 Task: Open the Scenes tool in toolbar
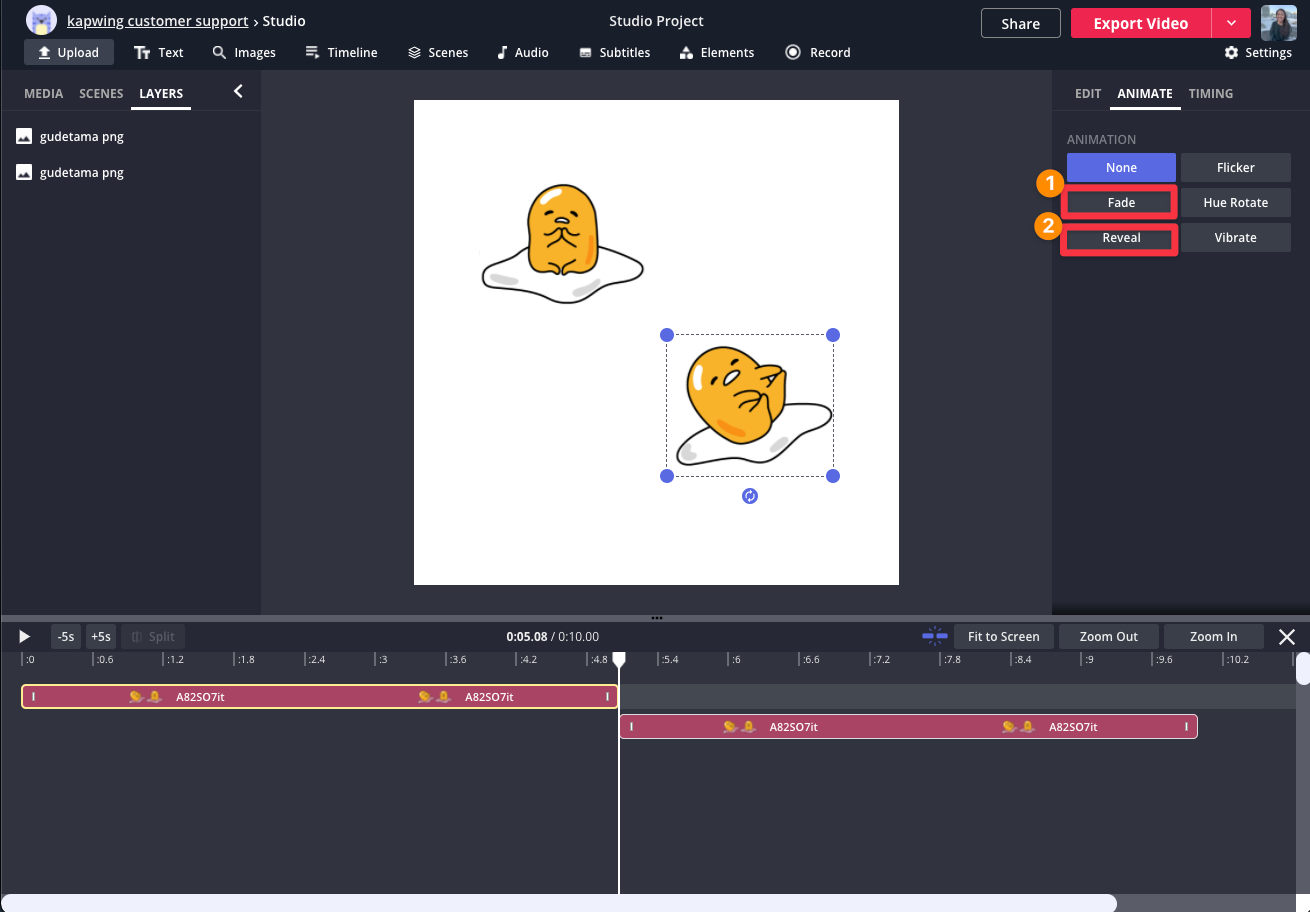click(438, 52)
